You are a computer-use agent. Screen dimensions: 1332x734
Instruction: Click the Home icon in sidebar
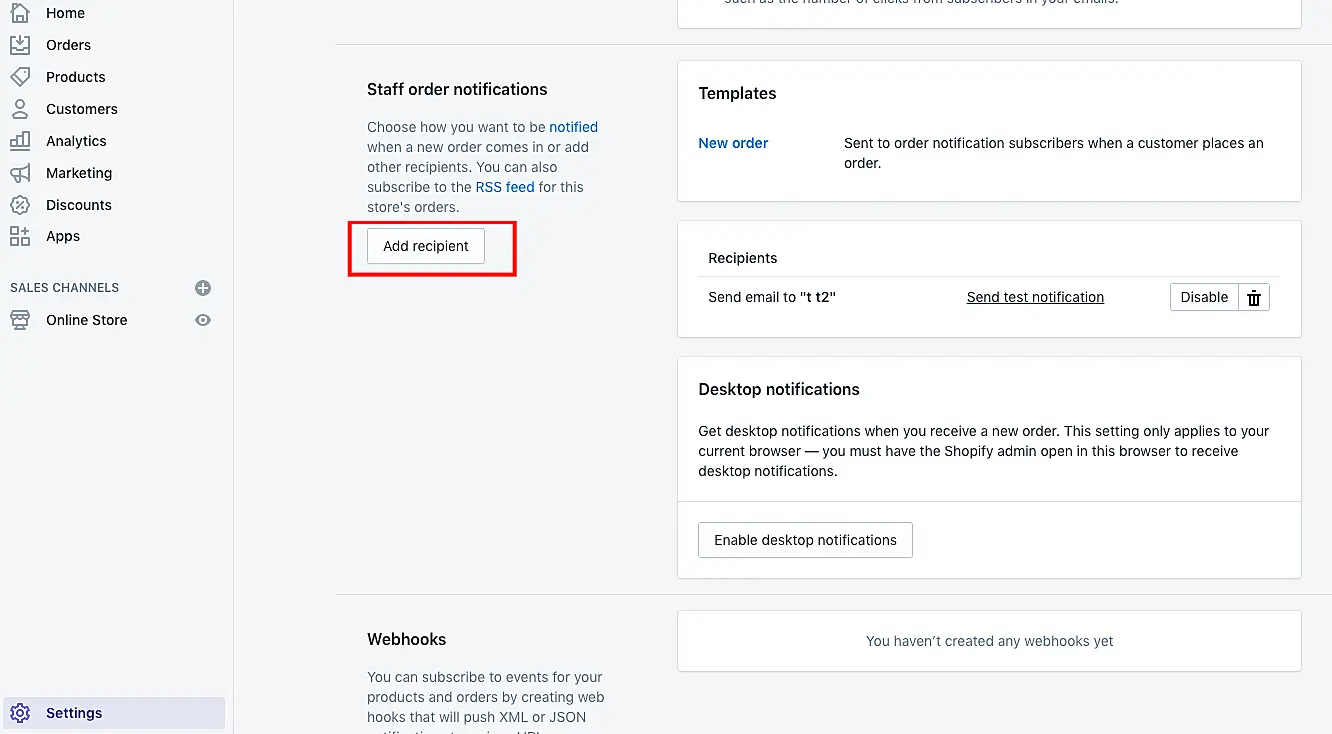[x=20, y=13]
